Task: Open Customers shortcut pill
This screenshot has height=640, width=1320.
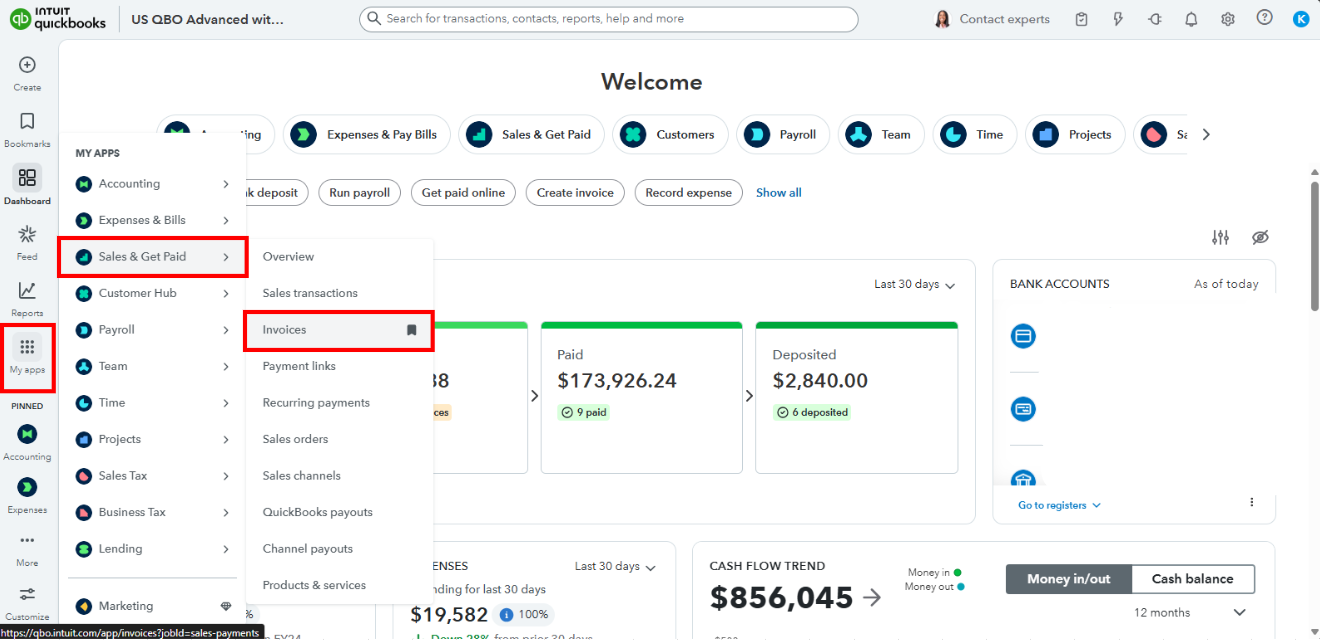Action: click(669, 134)
